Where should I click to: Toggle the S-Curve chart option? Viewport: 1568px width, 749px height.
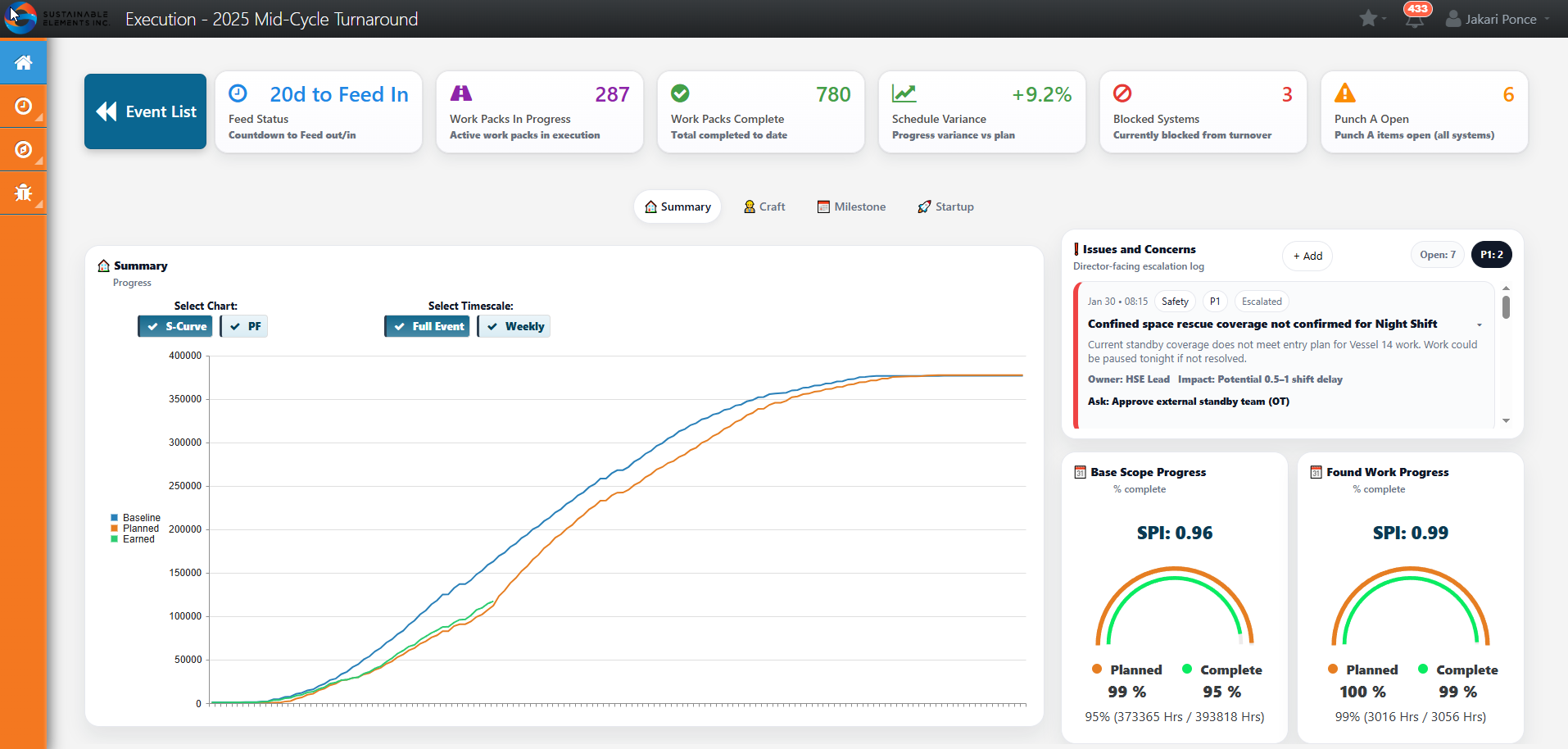pyautogui.click(x=175, y=326)
